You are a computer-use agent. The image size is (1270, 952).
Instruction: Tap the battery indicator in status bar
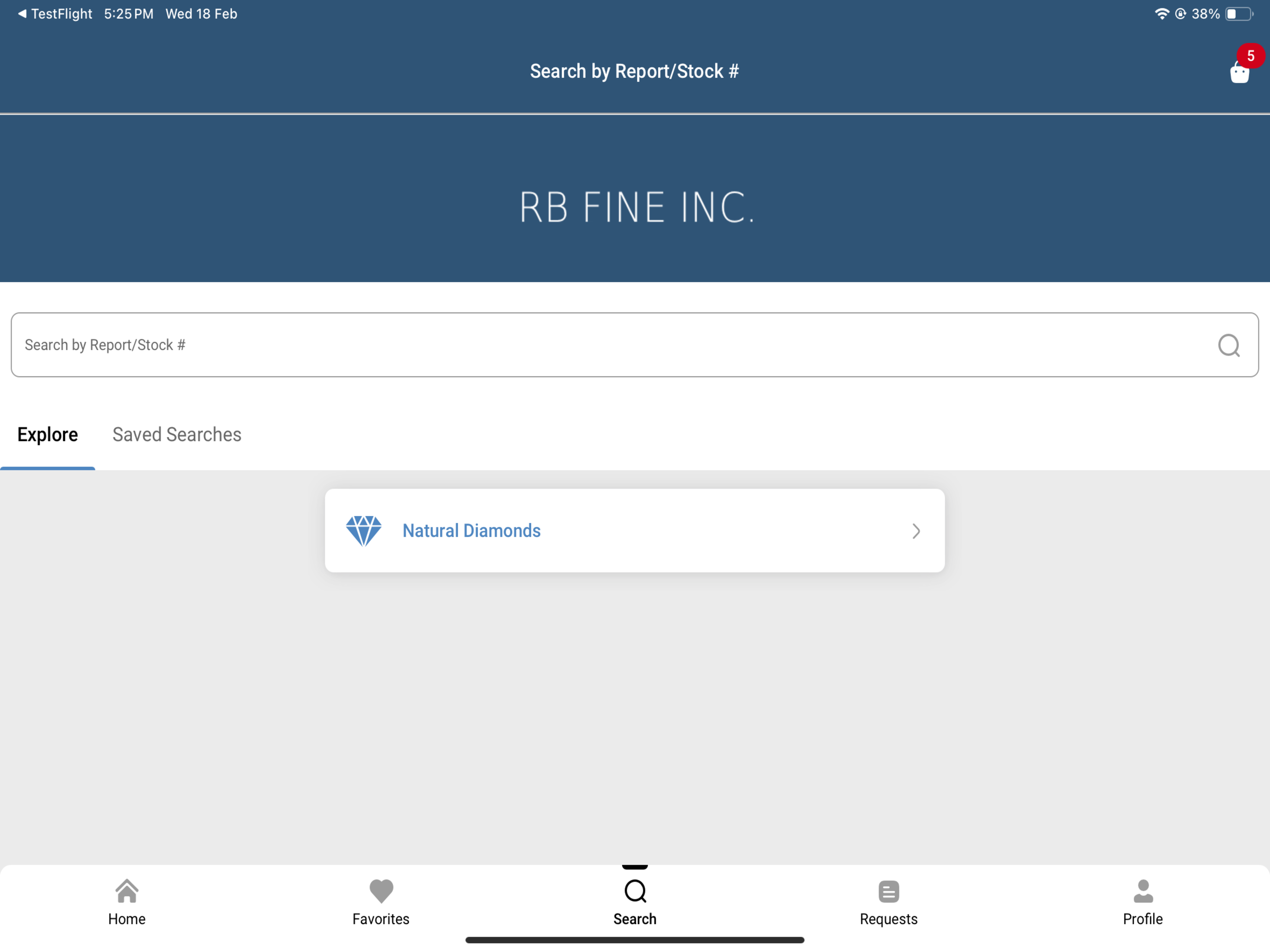point(1239,14)
